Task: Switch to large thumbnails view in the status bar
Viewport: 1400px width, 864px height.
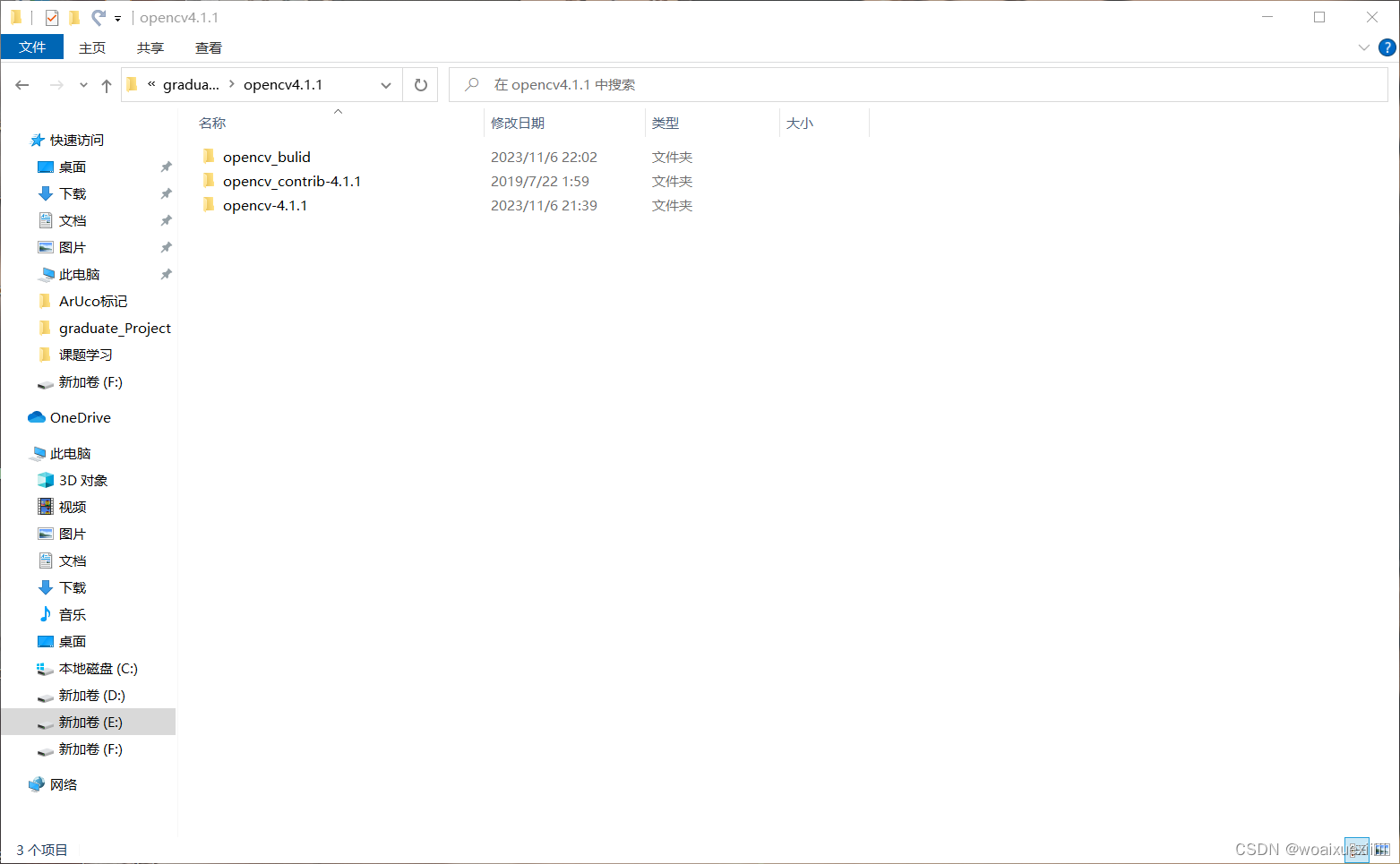Action: point(1382,849)
